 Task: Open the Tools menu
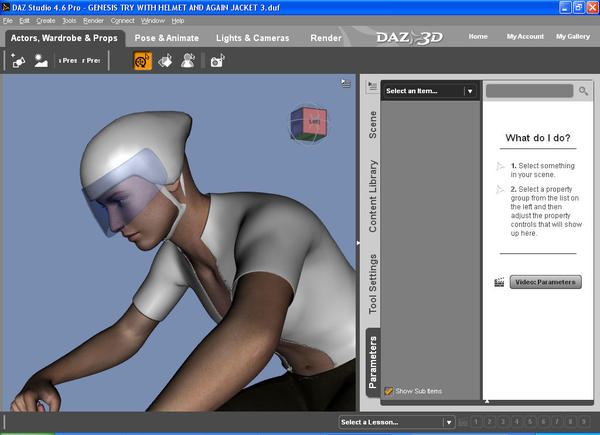pyautogui.click(x=69, y=21)
